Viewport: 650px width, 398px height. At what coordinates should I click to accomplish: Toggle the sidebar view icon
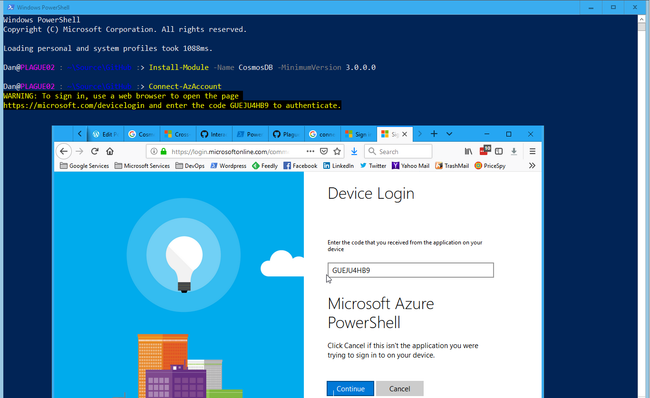(x=499, y=151)
